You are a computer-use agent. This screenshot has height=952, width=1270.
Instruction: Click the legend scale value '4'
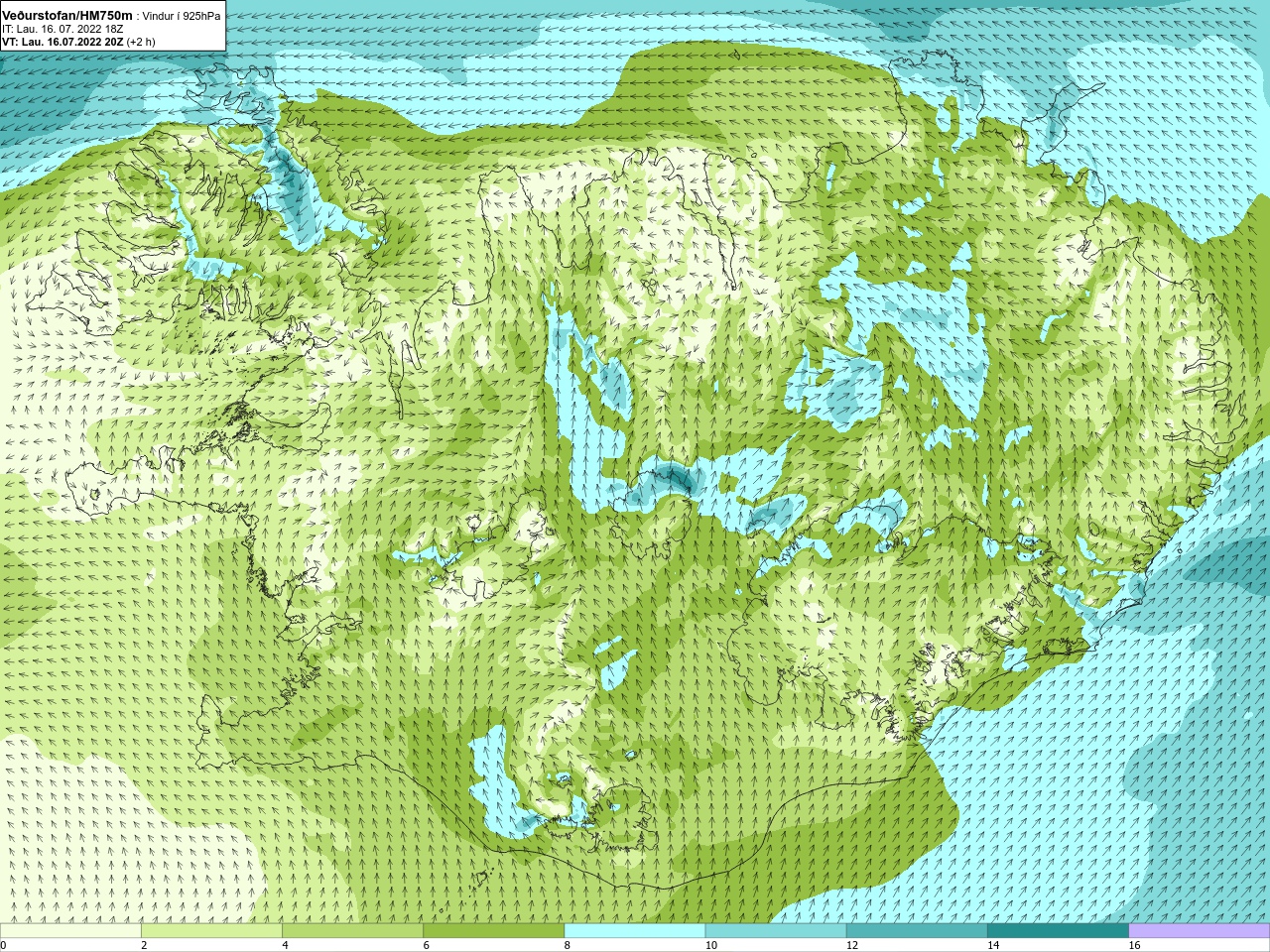(x=285, y=945)
